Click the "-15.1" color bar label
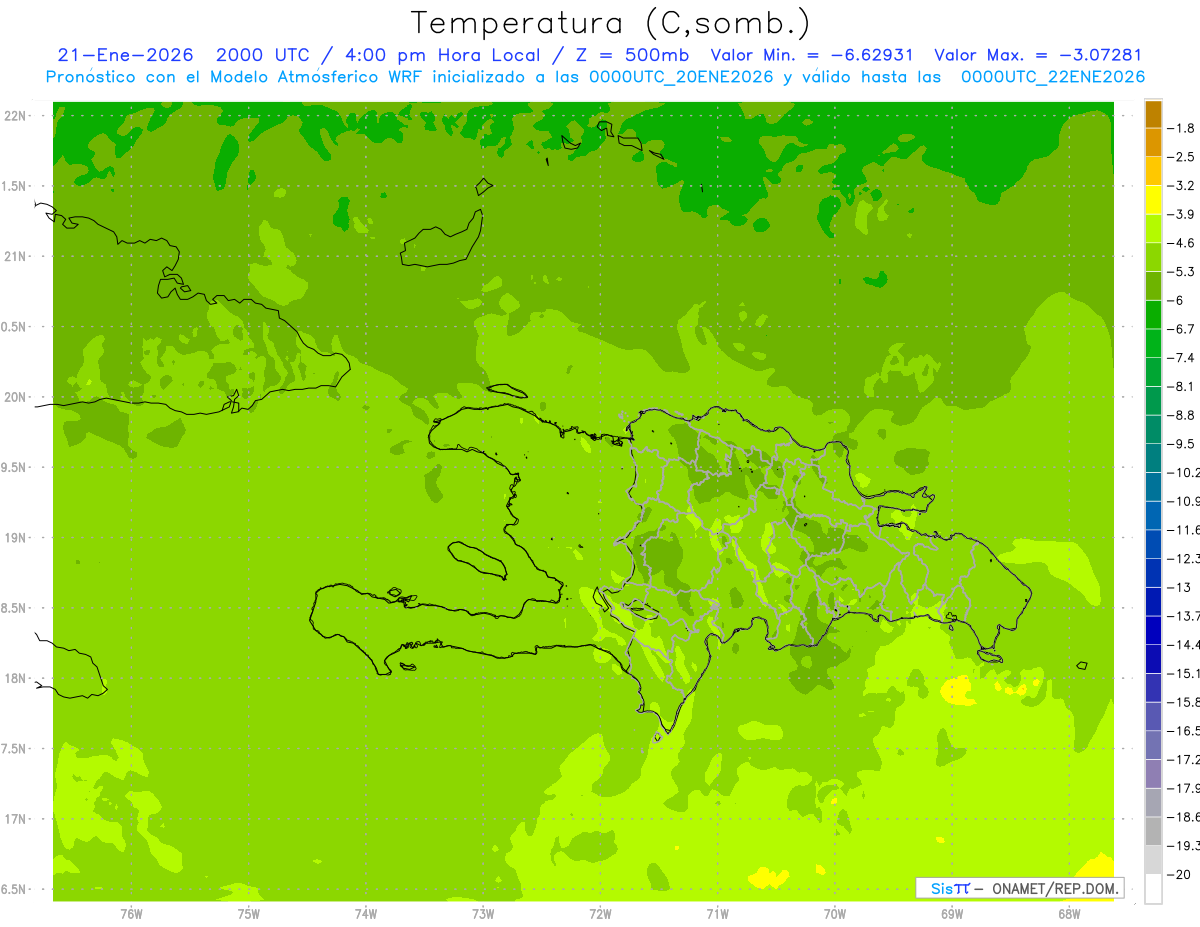The width and height of the screenshot is (1200, 927). [1184, 673]
